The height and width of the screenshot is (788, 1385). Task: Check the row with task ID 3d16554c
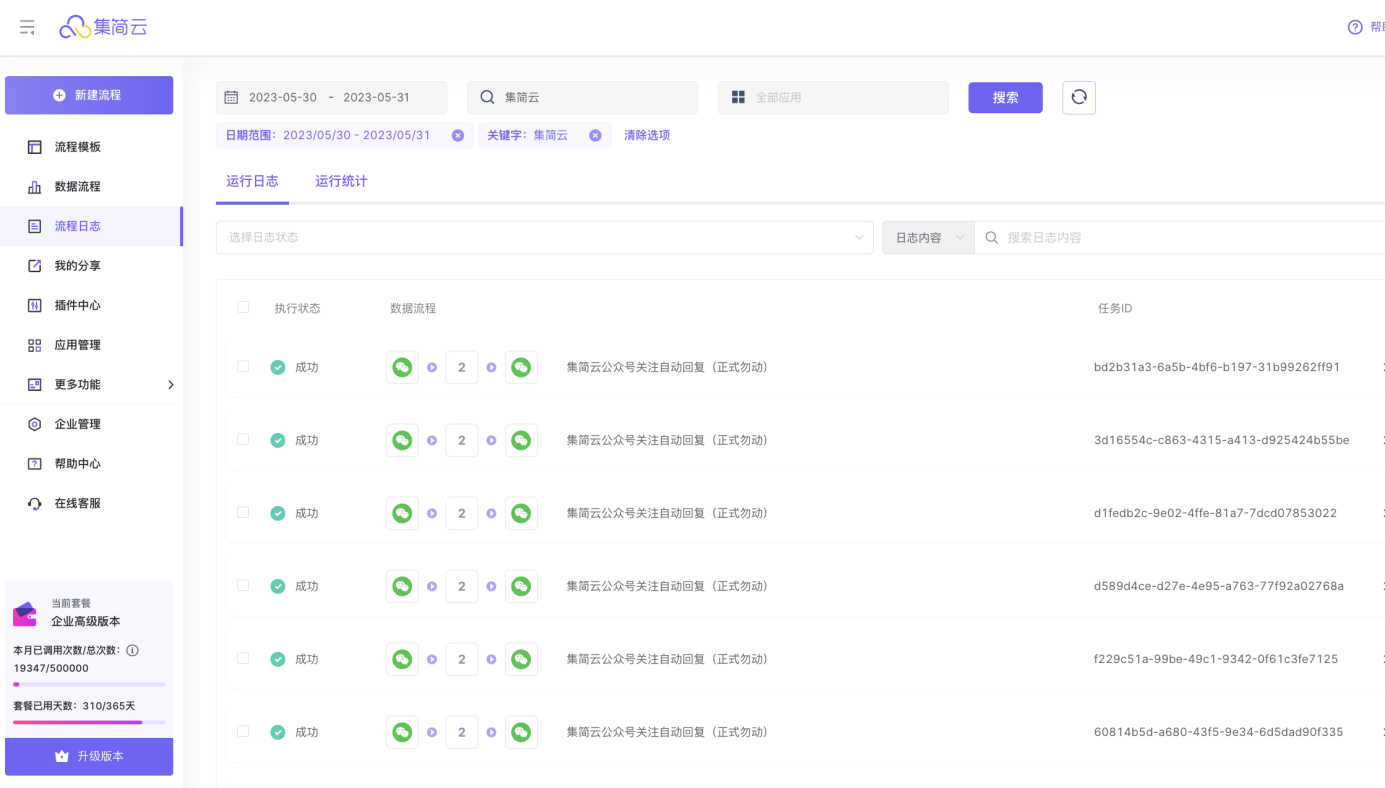point(243,439)
